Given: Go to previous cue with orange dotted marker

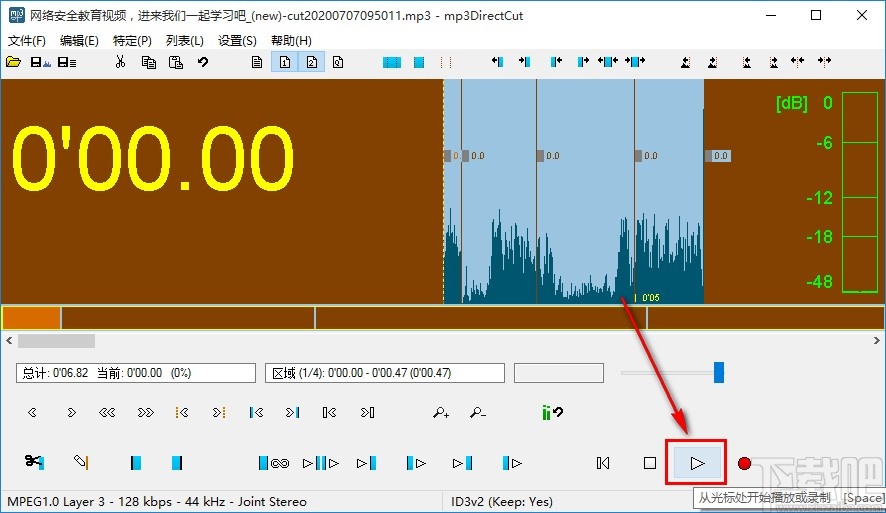Looking at the screenshot, I should coord(182,412).
